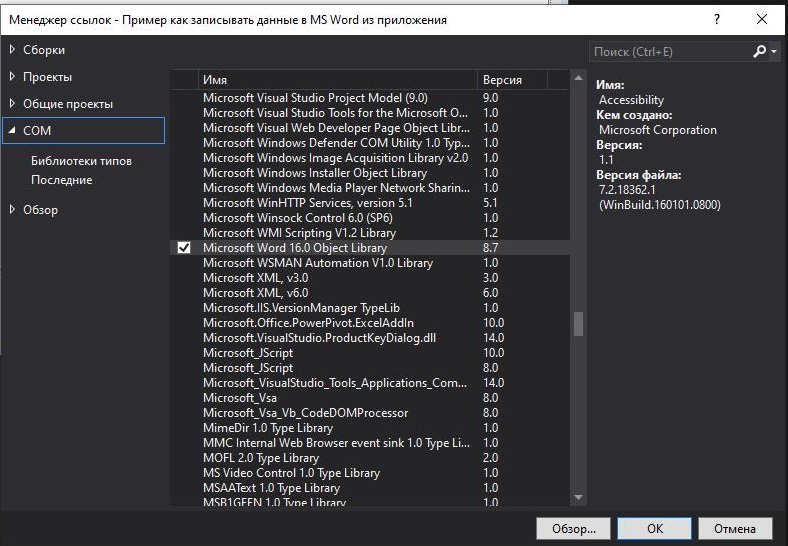Click Microsoft Corporation in details pane
This screenshot has height=546, width=788.
coord(658,130)
